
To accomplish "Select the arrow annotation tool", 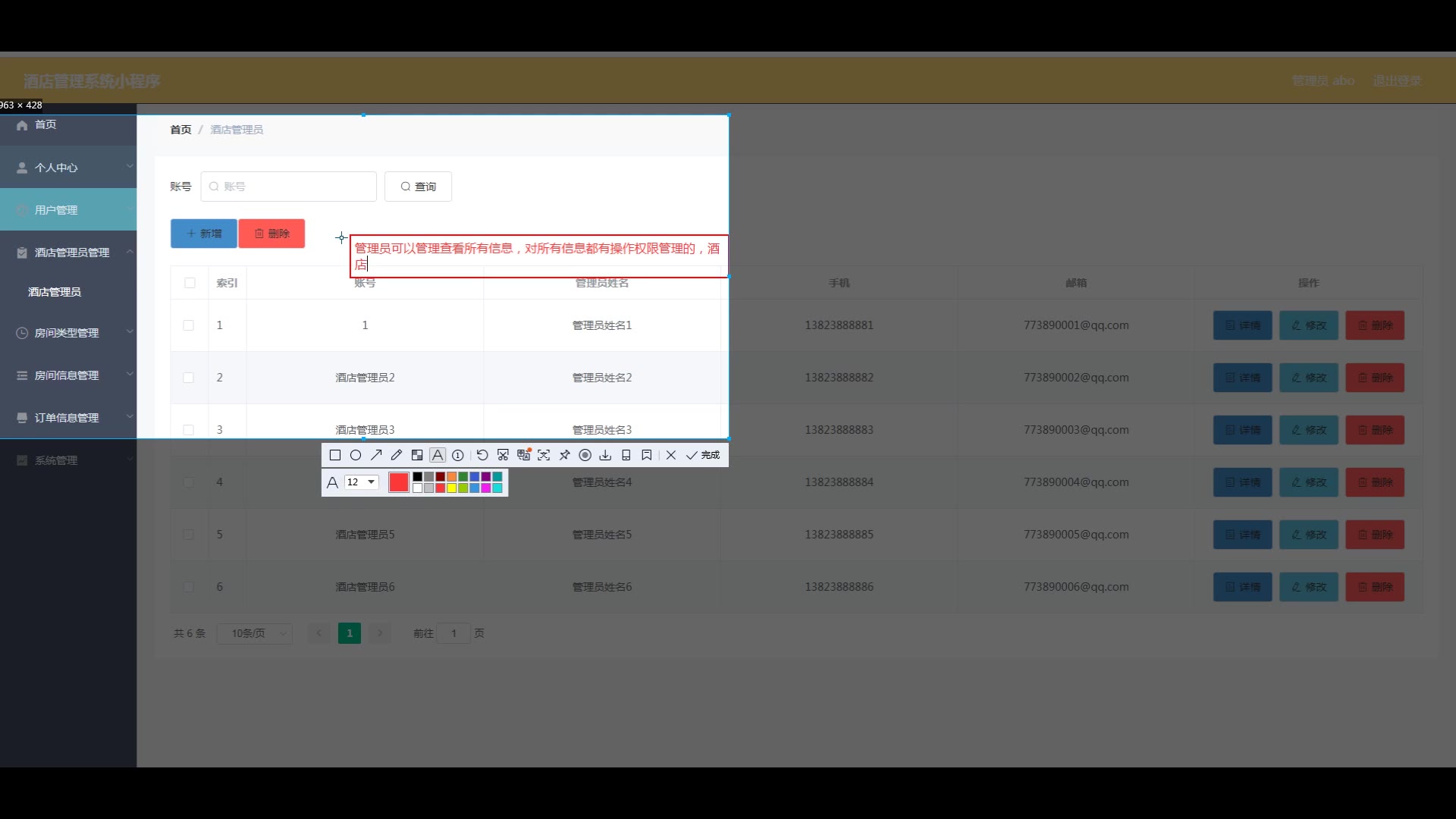I will point(376,455).
